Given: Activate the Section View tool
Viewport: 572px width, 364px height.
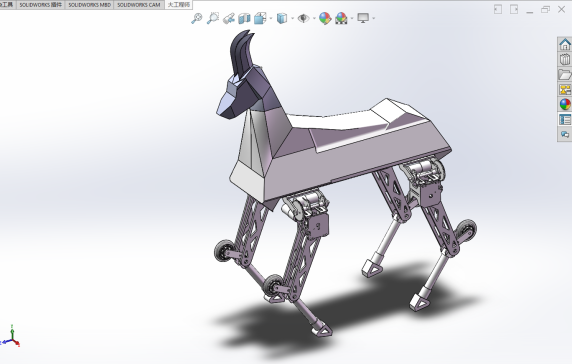Looking at the screenshot, I should [244, 18].
